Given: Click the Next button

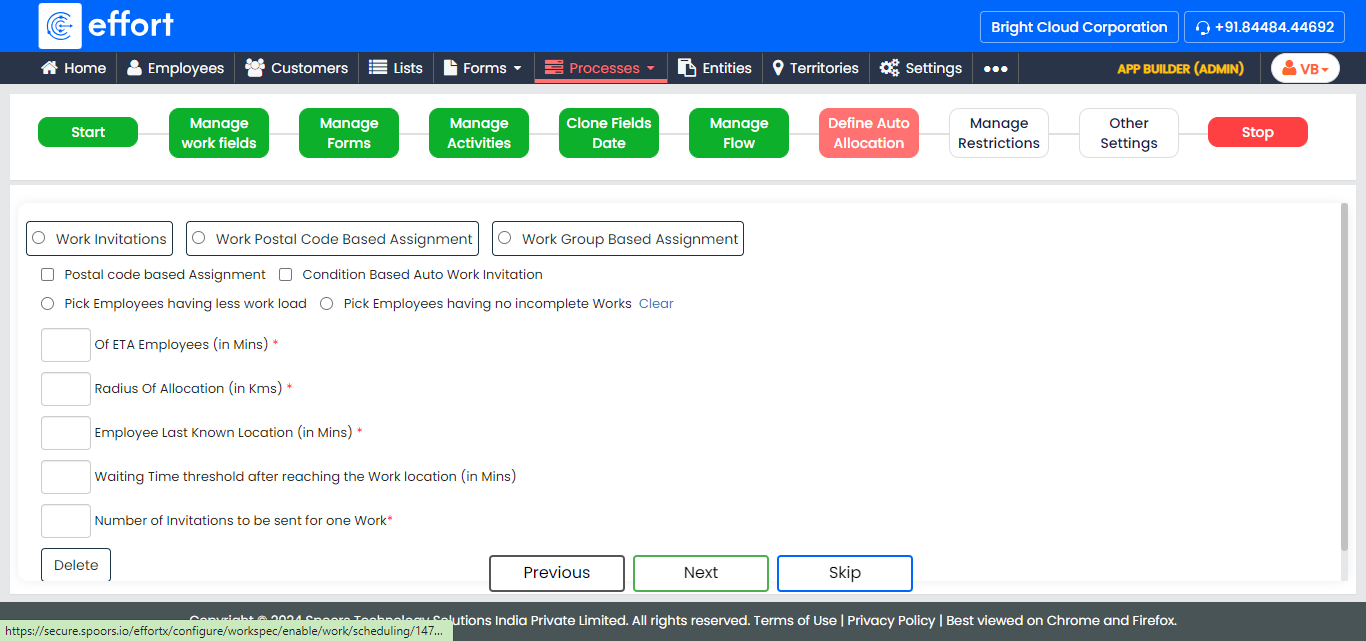Looking at the screenshot, I should click(700, 573).
